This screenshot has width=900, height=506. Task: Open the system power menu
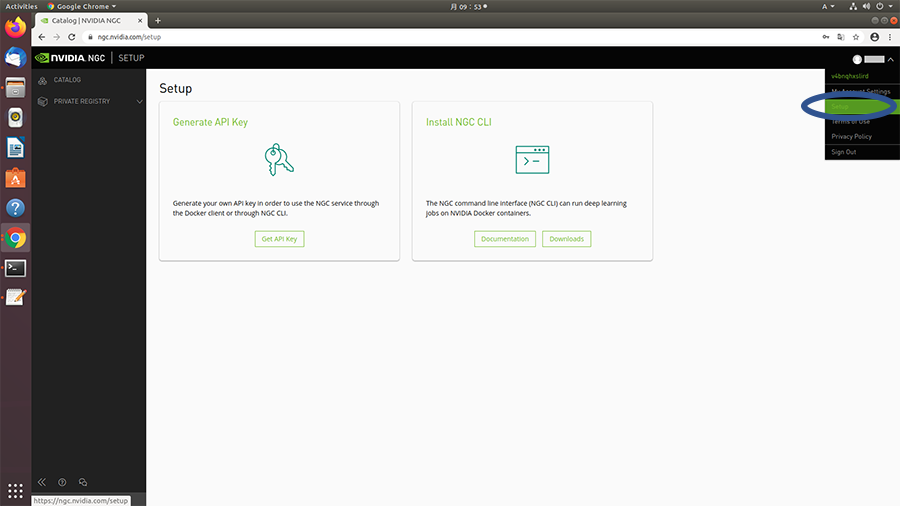point(883,6)
